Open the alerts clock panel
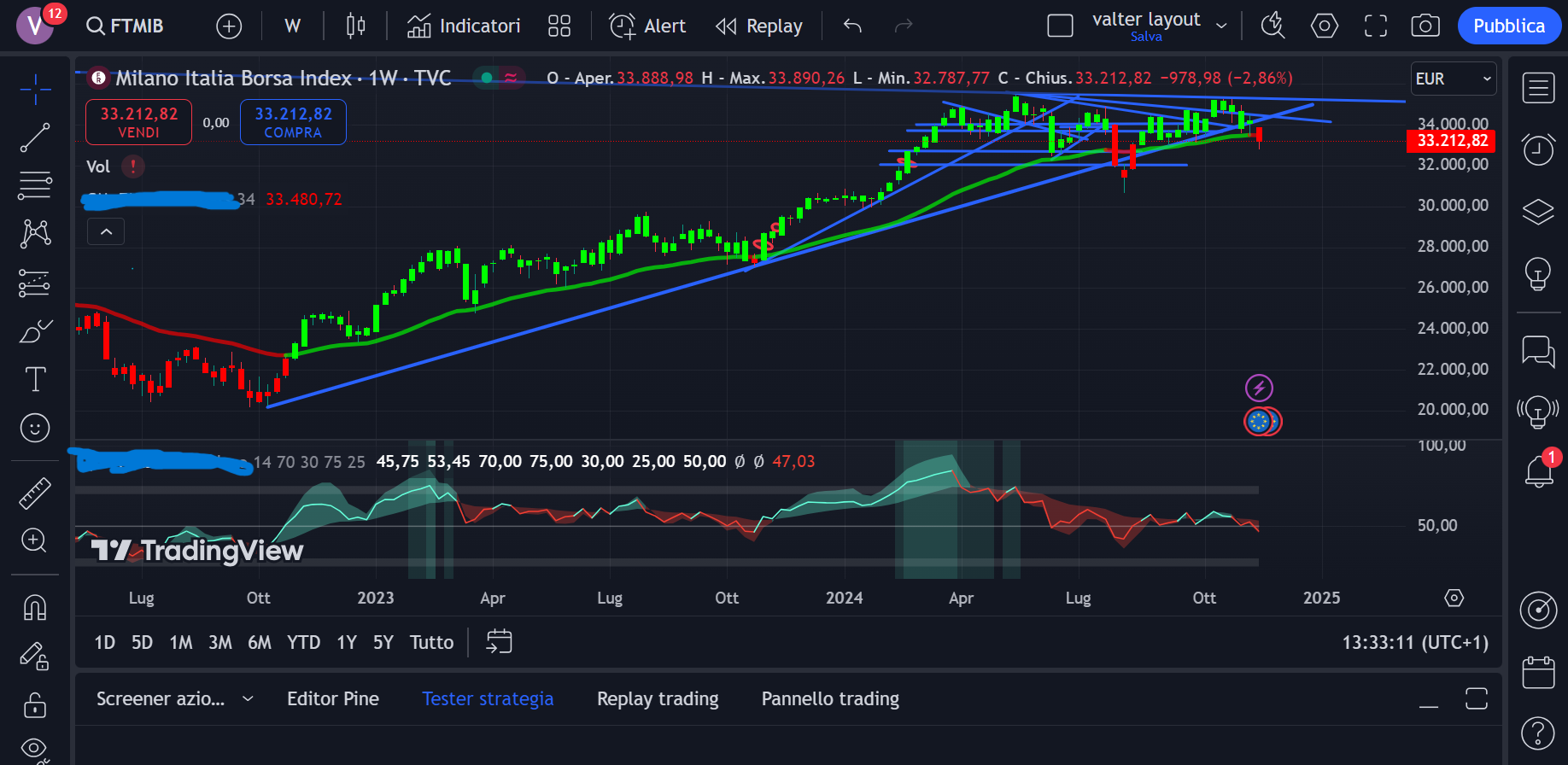This screenshot has height=765, width=1568. coord(1538,149)
